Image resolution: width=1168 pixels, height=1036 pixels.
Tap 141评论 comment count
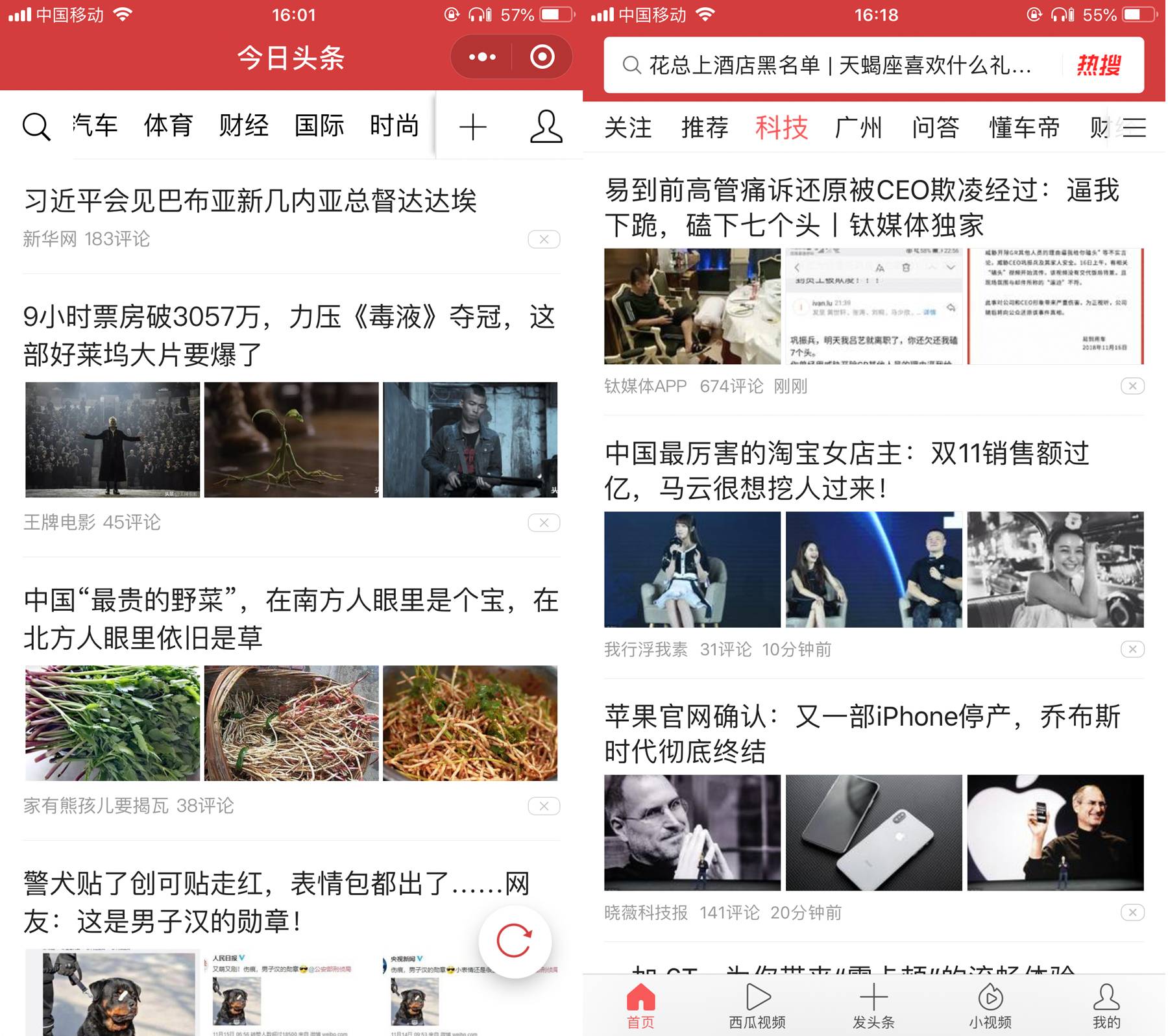tap(729, 913)
